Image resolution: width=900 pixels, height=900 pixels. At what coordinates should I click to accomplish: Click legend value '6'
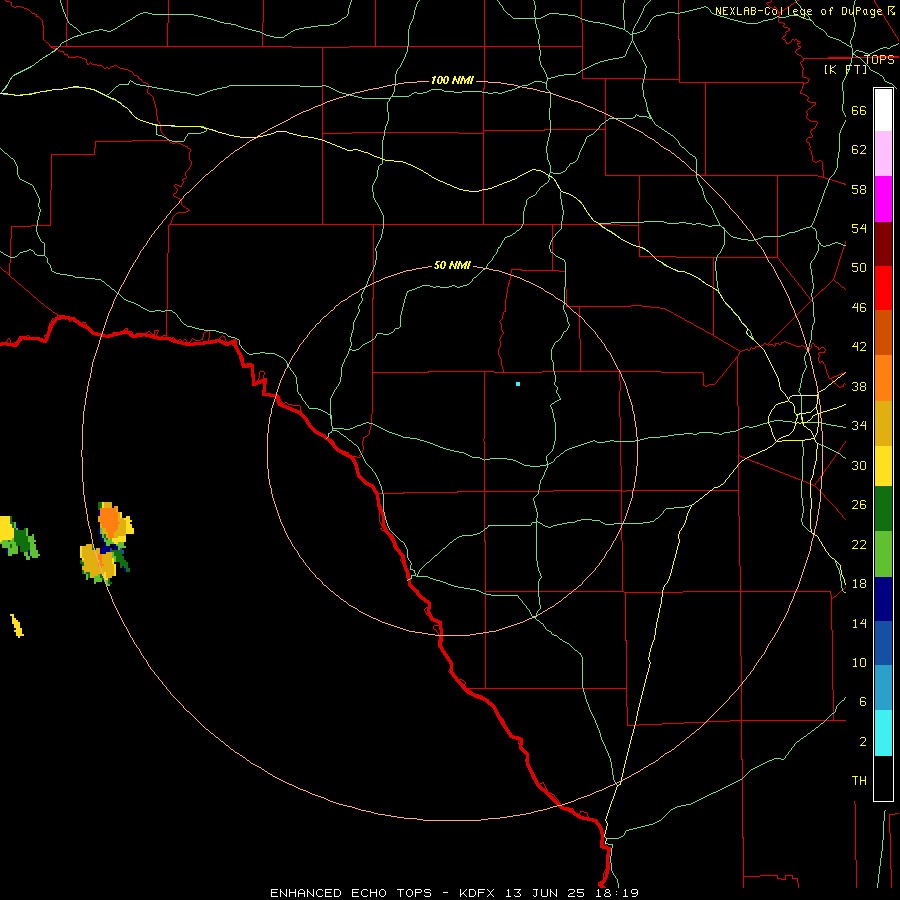[862, 702]
